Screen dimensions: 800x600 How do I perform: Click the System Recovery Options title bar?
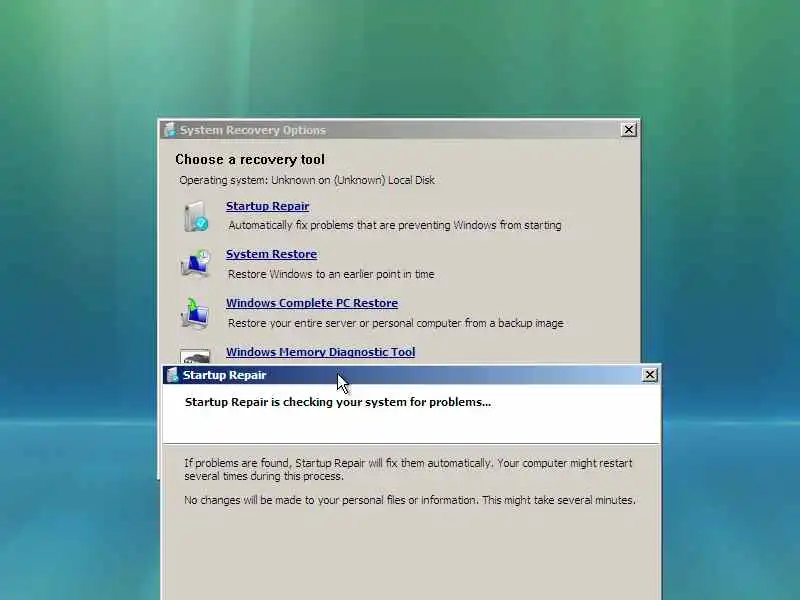399,130
